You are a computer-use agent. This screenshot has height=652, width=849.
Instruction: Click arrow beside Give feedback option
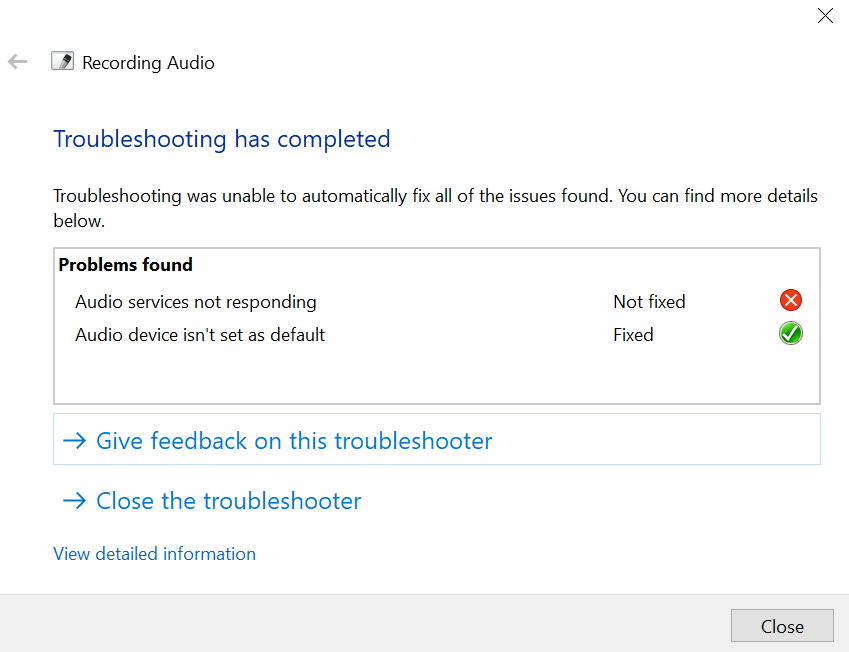(75, 441)
